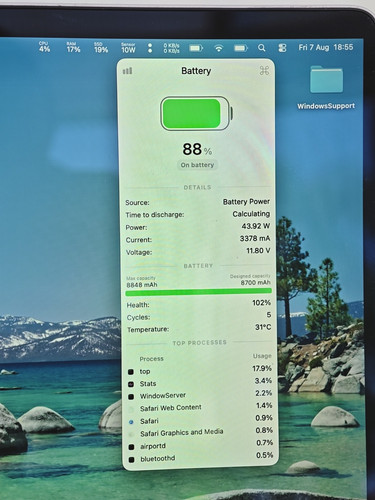Click the battery capacity green progress bar
The height and width of the screenshot is (500, 375).
pos(198,292)
